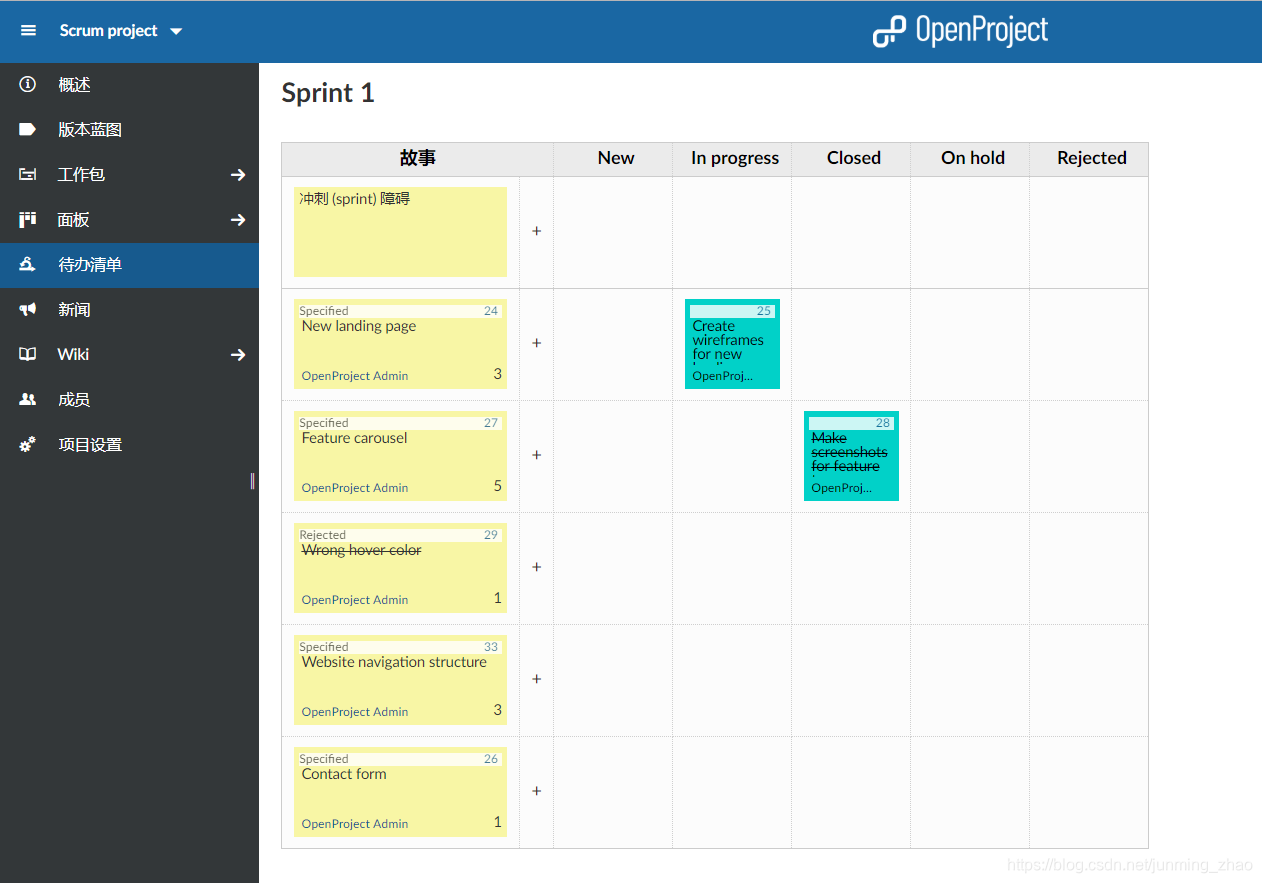Viewport: 1262px width, 883px height.
Task: Select 概述 menu item
Action: tap(129, 85)
